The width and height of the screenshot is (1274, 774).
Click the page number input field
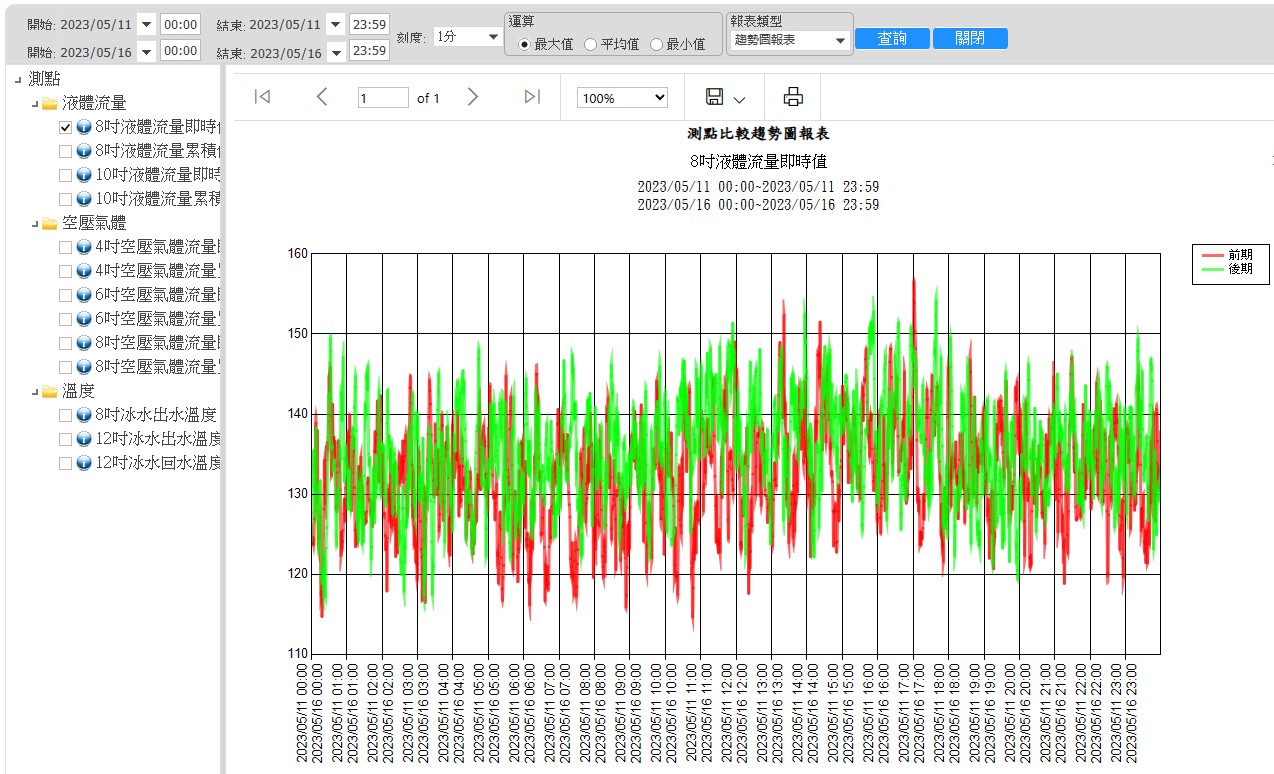(383, 98)
